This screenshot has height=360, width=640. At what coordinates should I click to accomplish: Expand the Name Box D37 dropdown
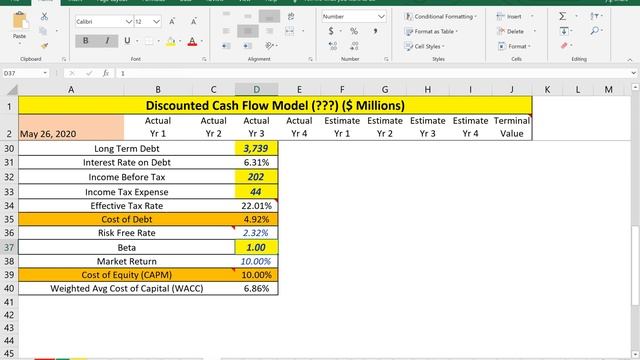[x=44, y=73]
